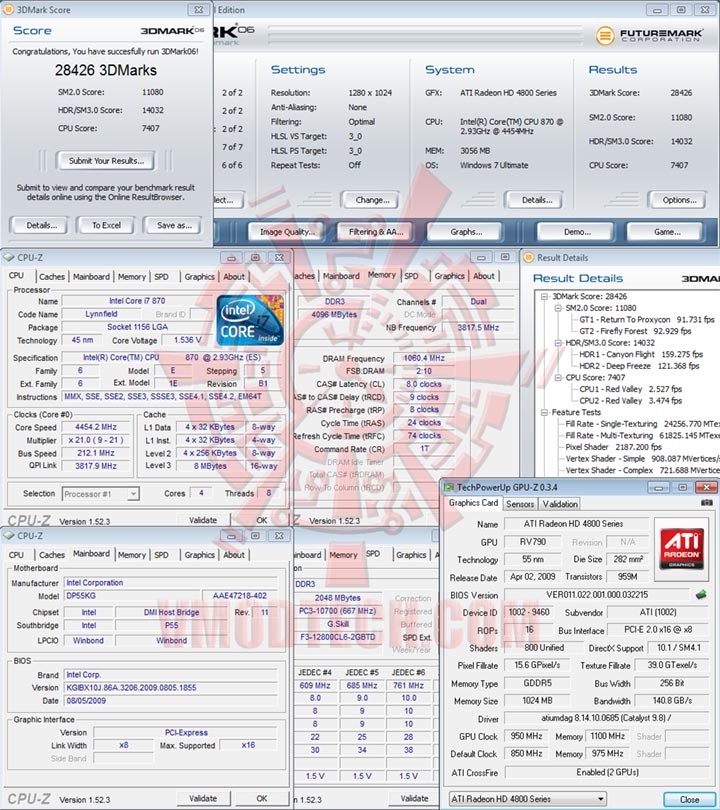Open Mainboard tab in the CPU-Z Processor window
Image resolution: width=720 pixels, height=810 pixels.
(x=91, y=277)
